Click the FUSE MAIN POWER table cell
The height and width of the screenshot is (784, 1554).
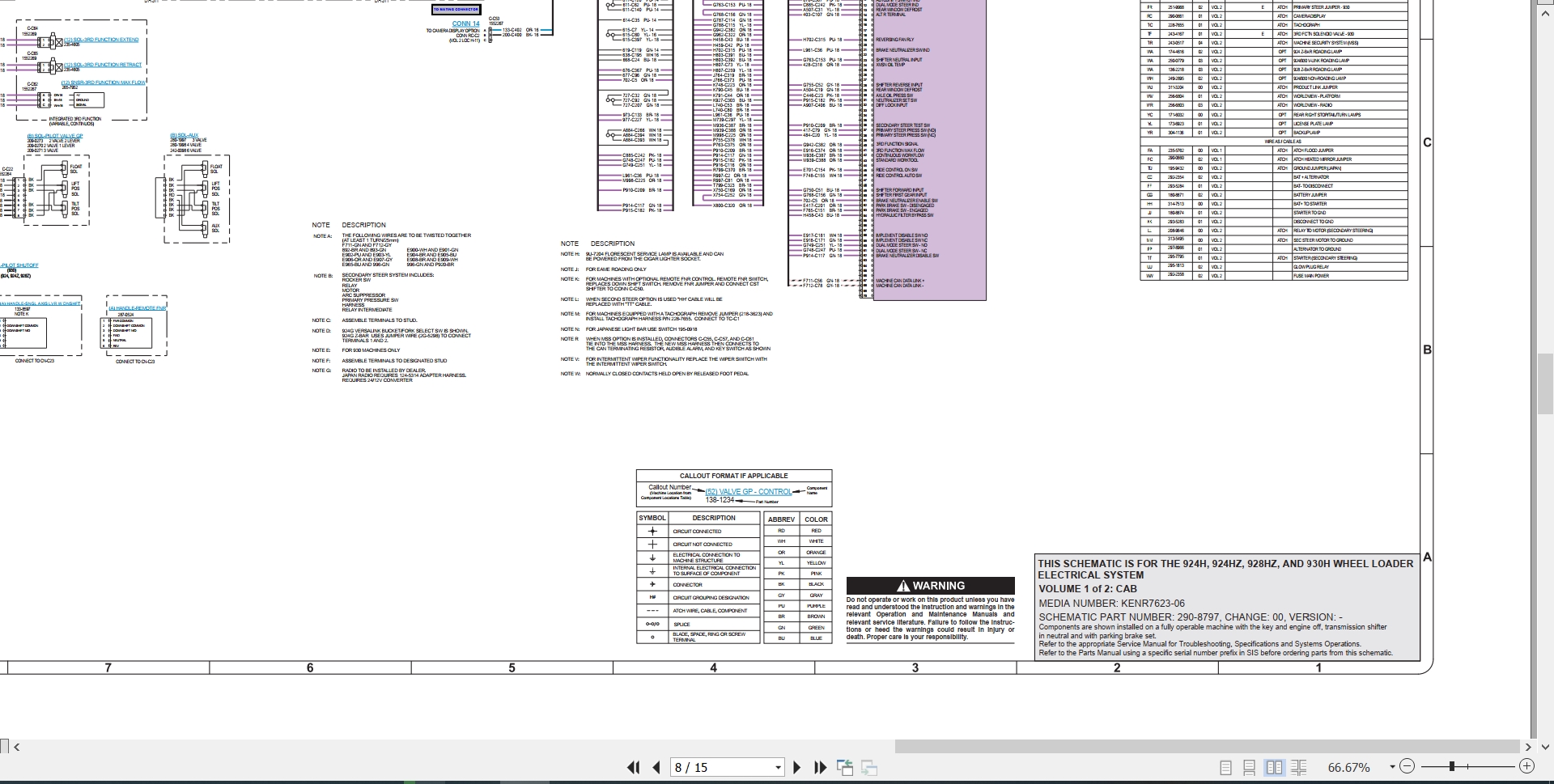tap(1349, 276)
